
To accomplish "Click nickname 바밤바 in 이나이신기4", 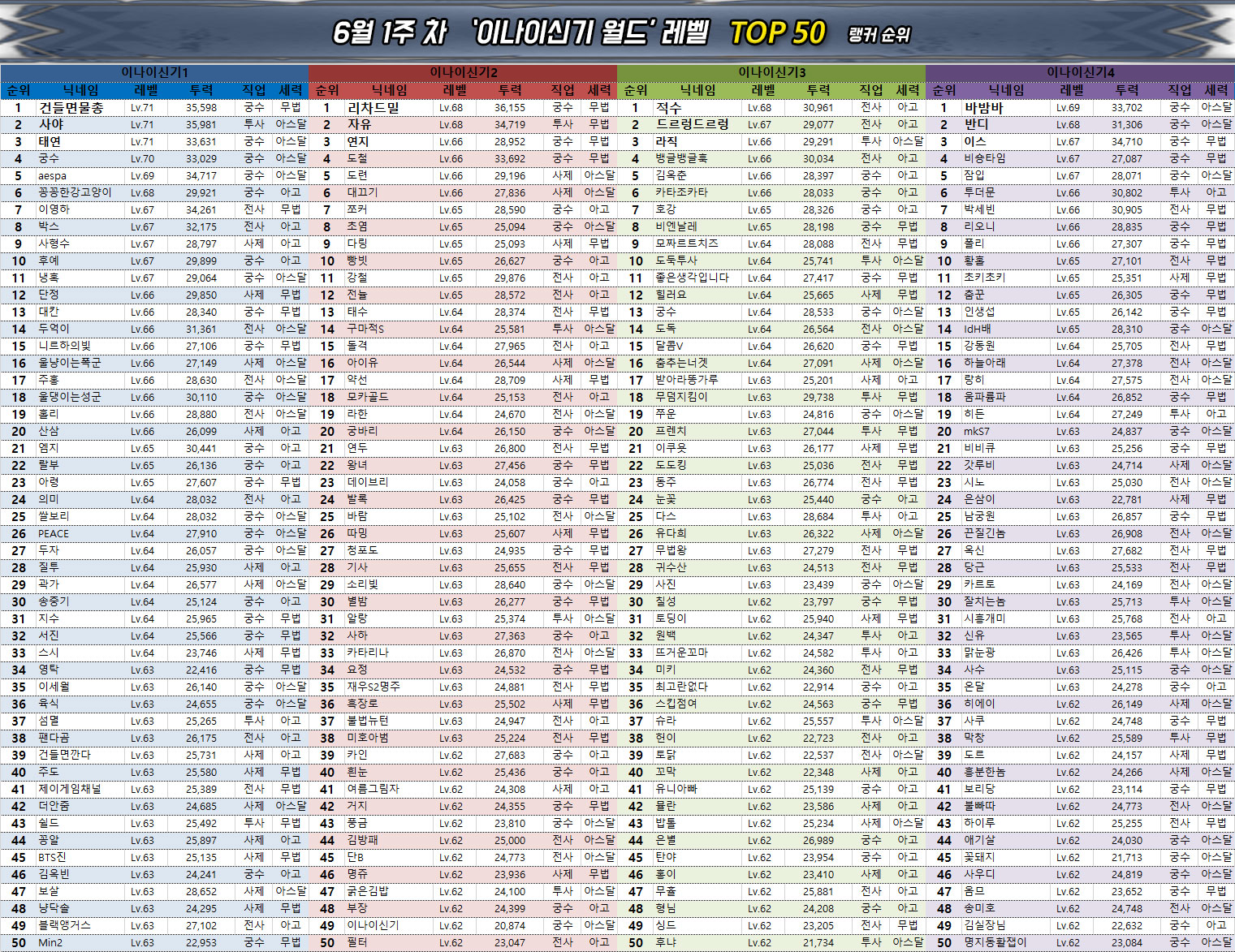I will tap(983, 108).
